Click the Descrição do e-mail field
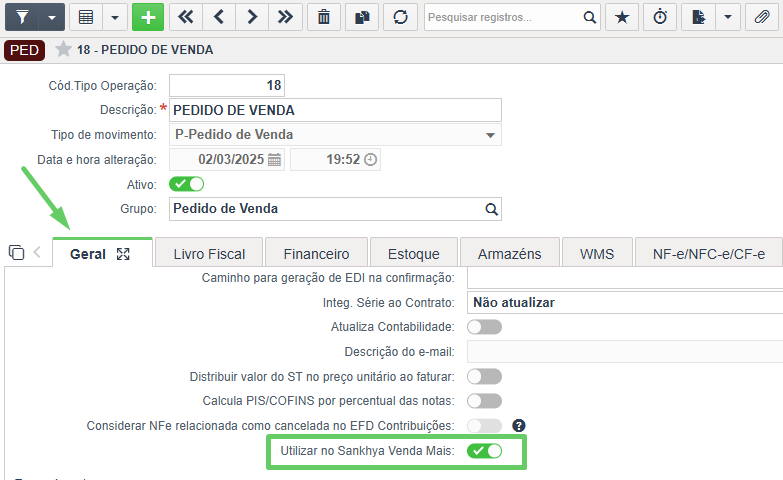Screen dimensions: 783x480 tap(625, 352)
